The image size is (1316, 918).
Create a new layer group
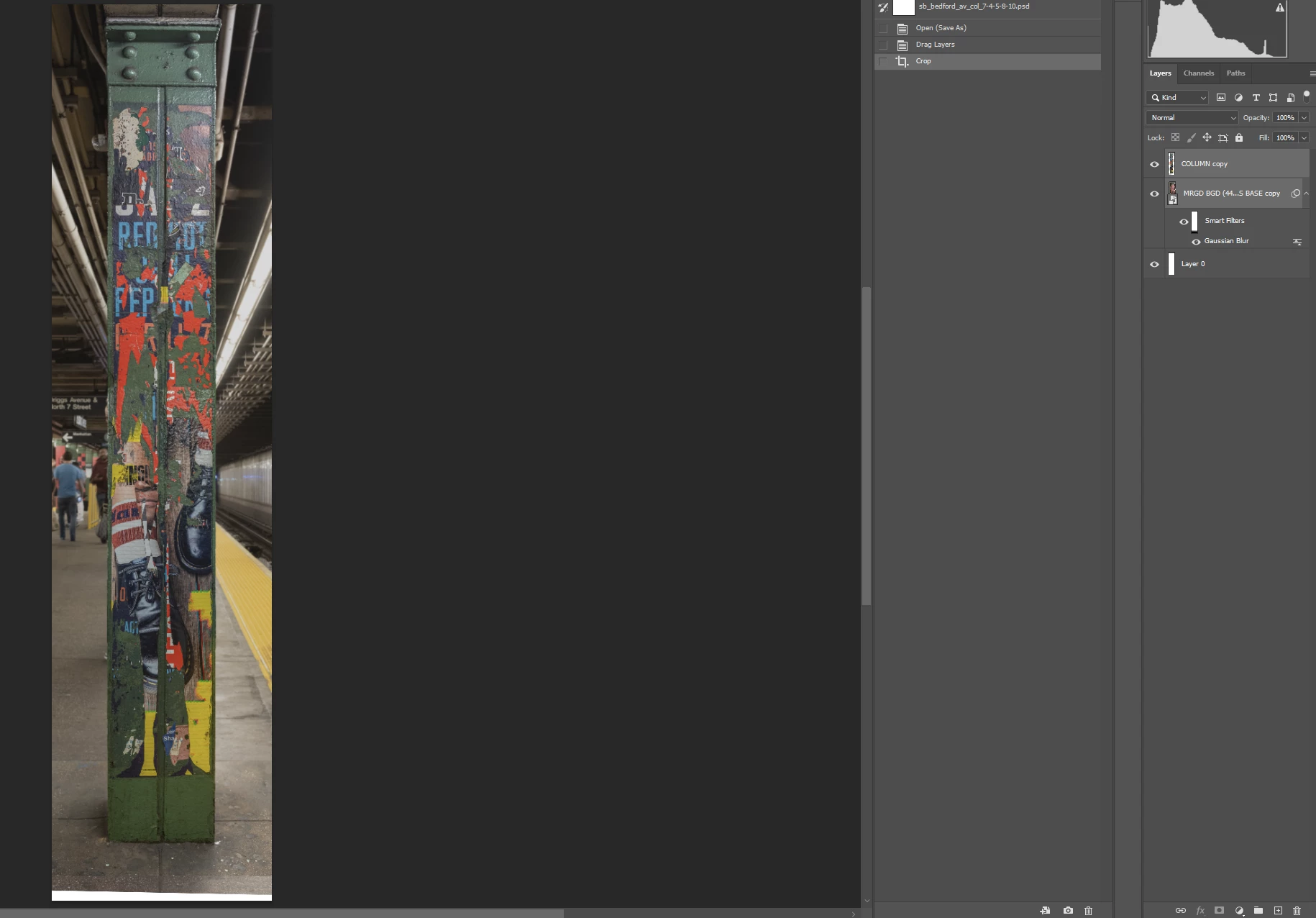[x=1258, y=910]
